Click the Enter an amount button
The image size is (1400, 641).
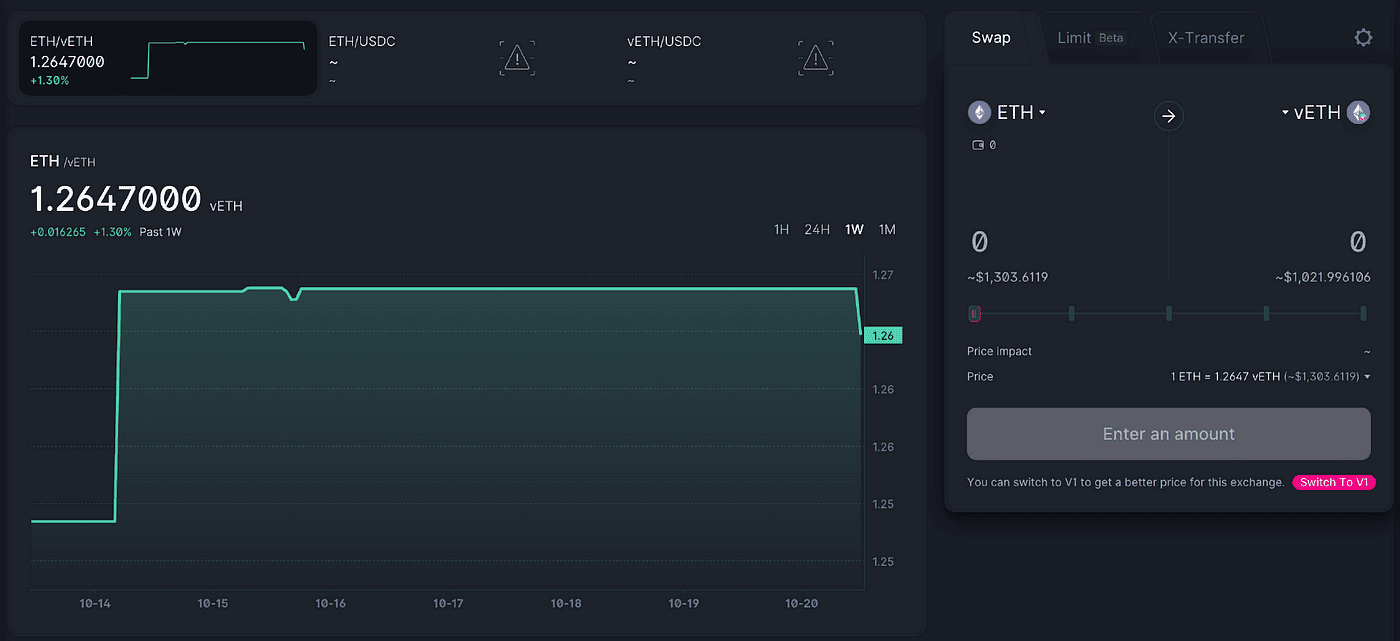[1168, 434]
